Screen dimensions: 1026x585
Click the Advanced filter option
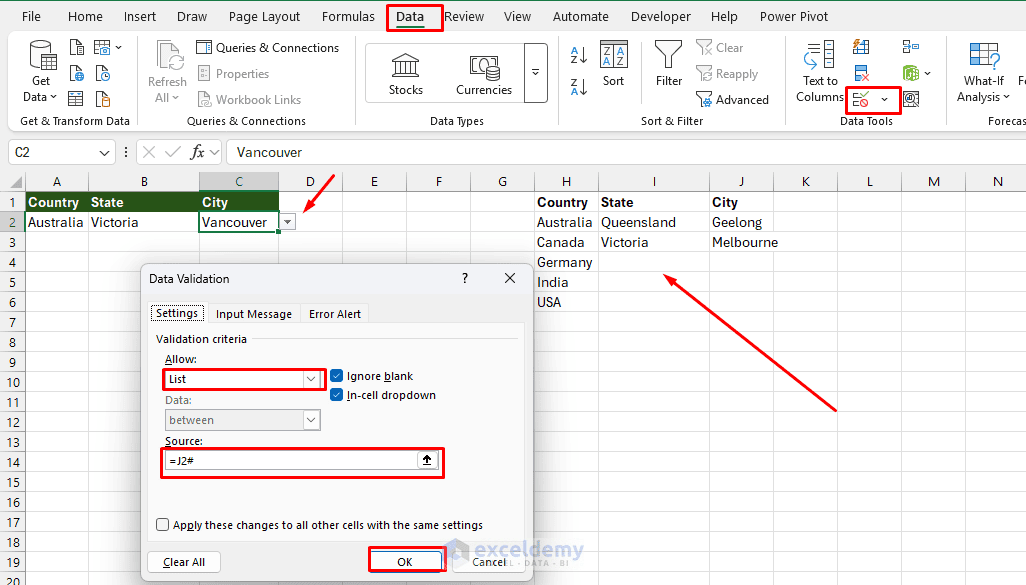732,99
